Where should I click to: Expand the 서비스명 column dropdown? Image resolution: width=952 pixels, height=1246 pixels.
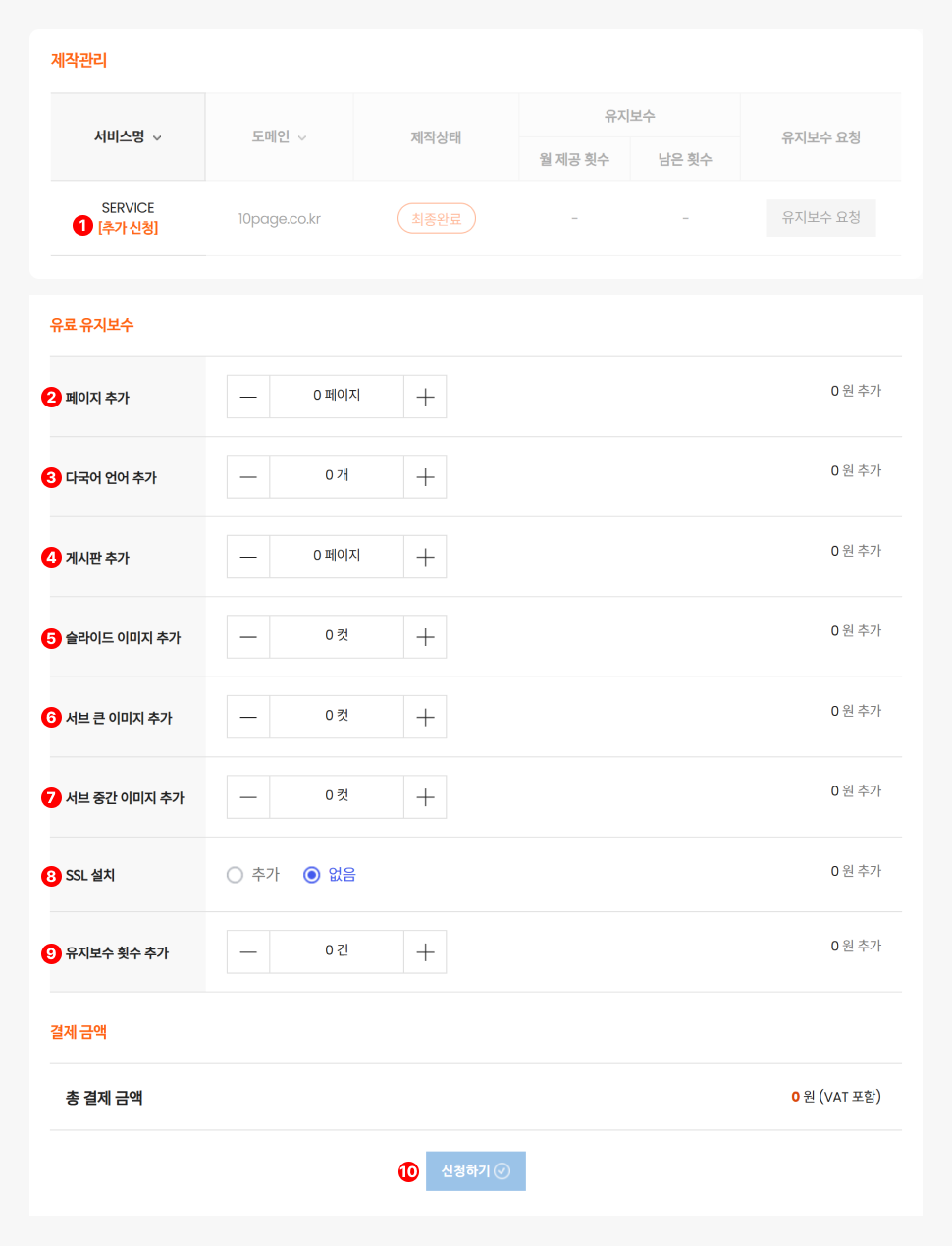pyautogui.click(x=157, y=138)
